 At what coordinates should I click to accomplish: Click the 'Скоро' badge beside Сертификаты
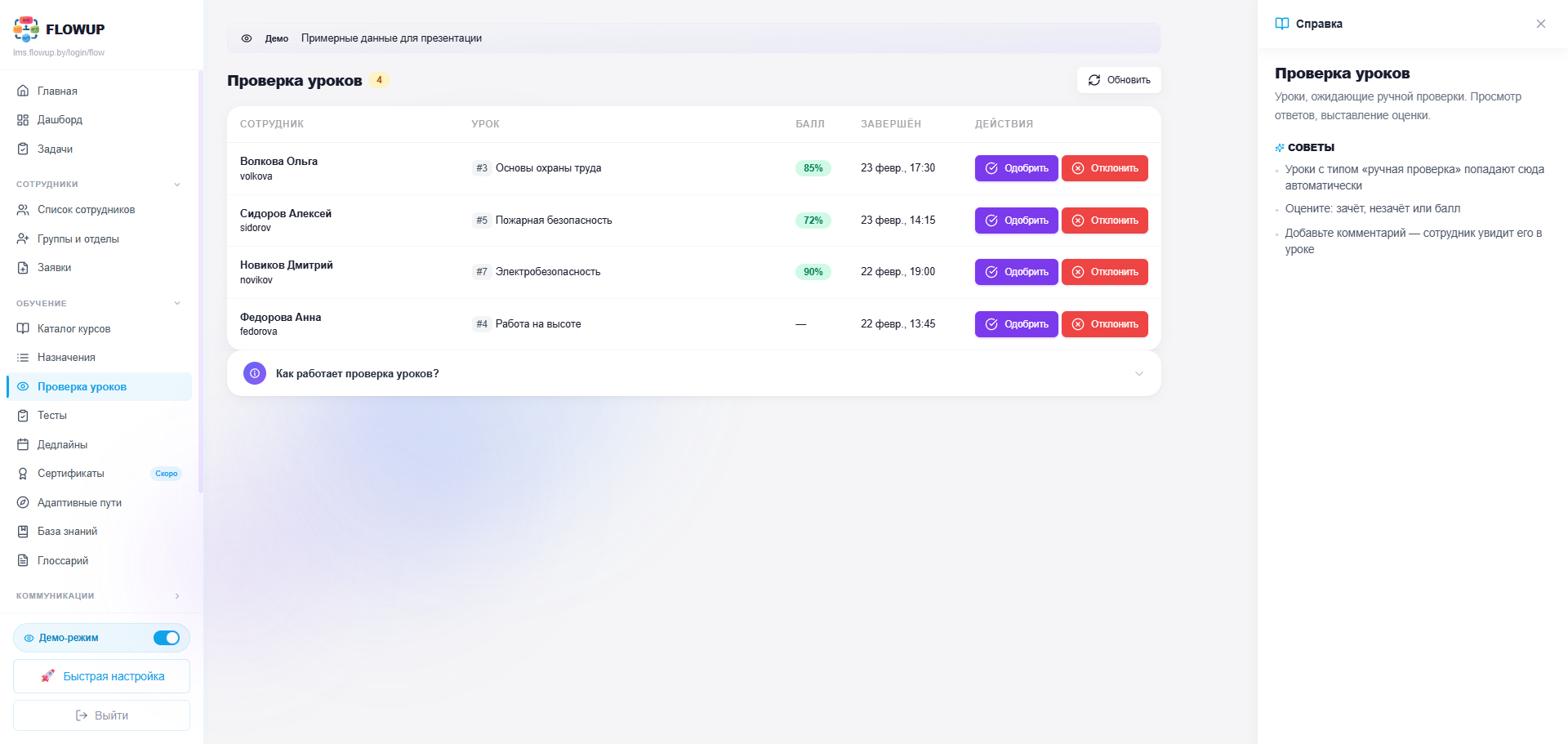coord(167,474)
